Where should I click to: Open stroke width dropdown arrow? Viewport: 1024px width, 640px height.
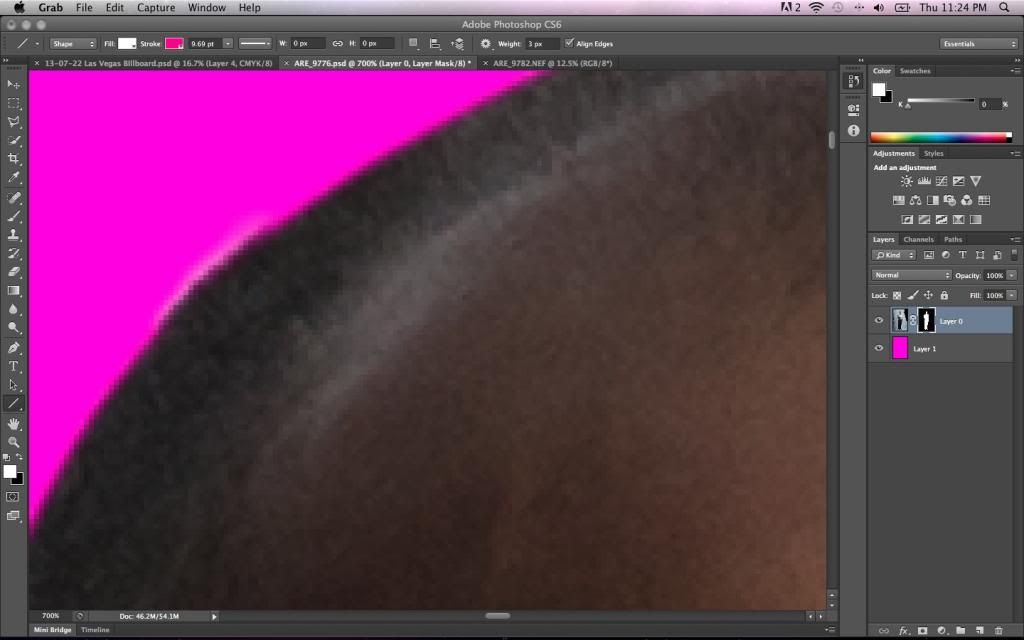pyautogui.click(x=227, y=44)
